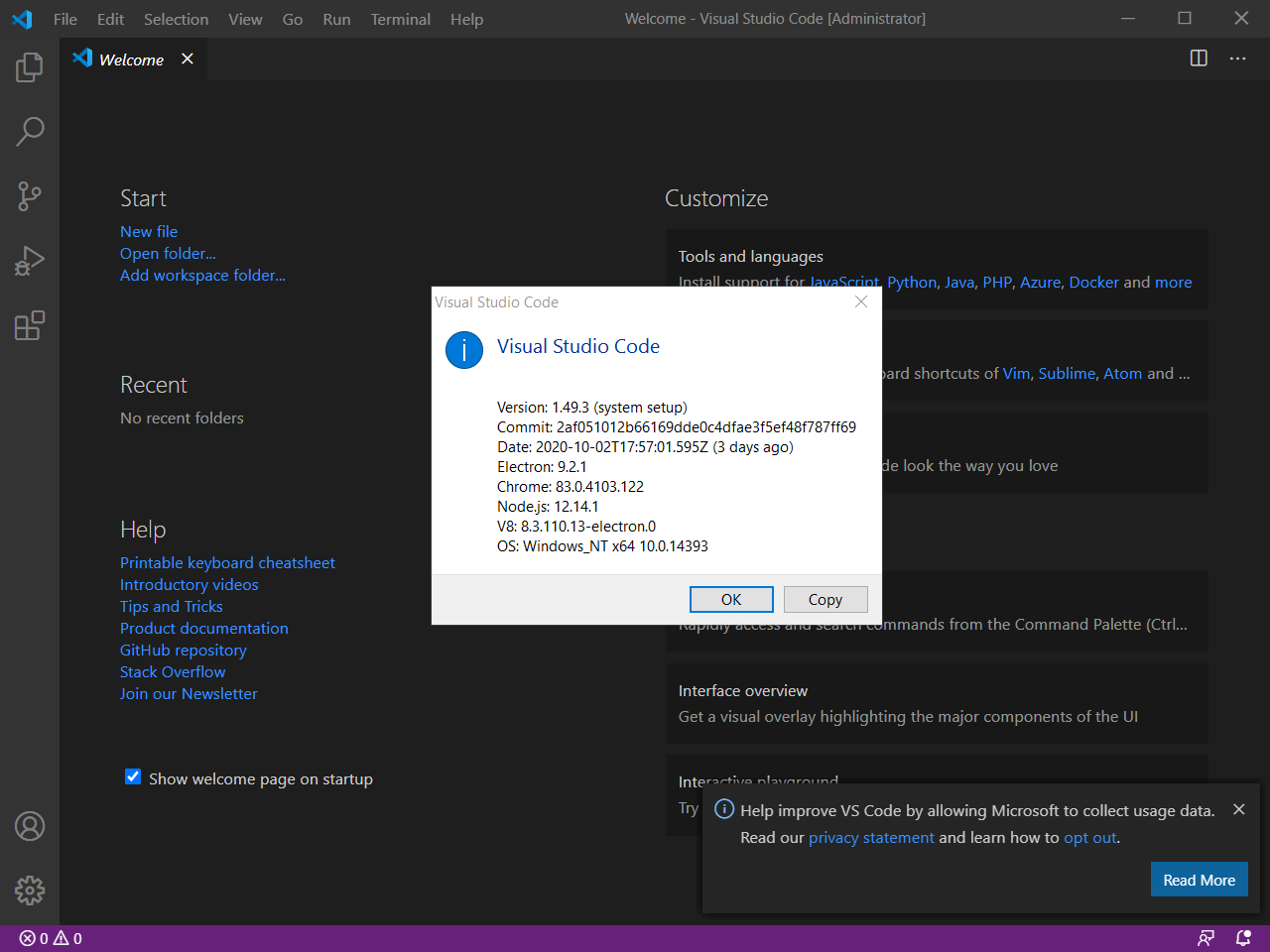The height and width of the screenshot is (952, 1270).
Task: Click the Add workspace folder... link
Action: (x=202, y=275)
